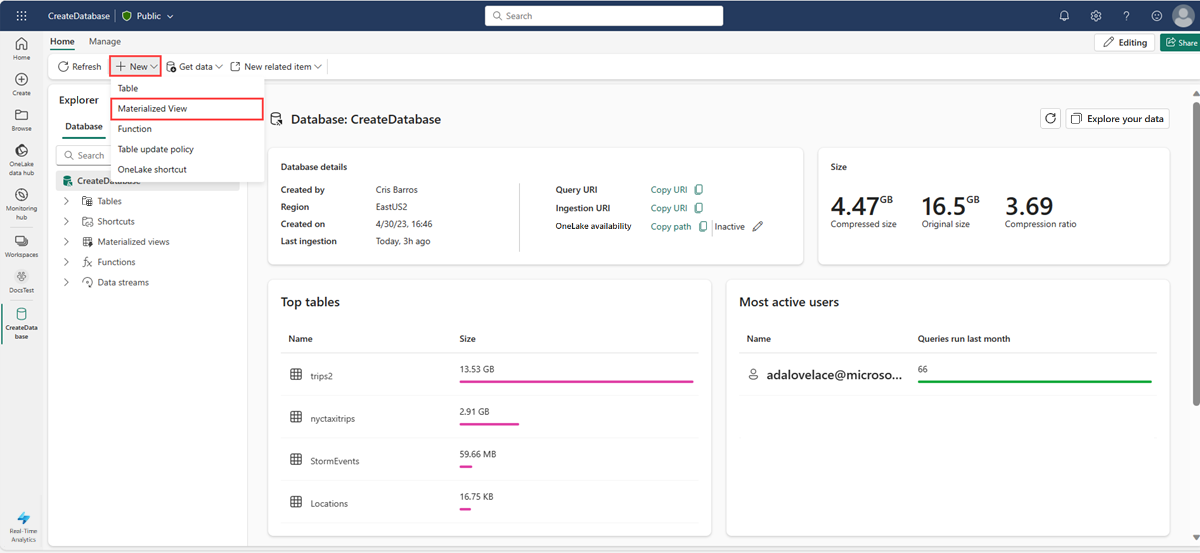Screen dimensions: 1200x553
Task: Open the feedback smiley icon
Action: click(x=1157, y=16)
